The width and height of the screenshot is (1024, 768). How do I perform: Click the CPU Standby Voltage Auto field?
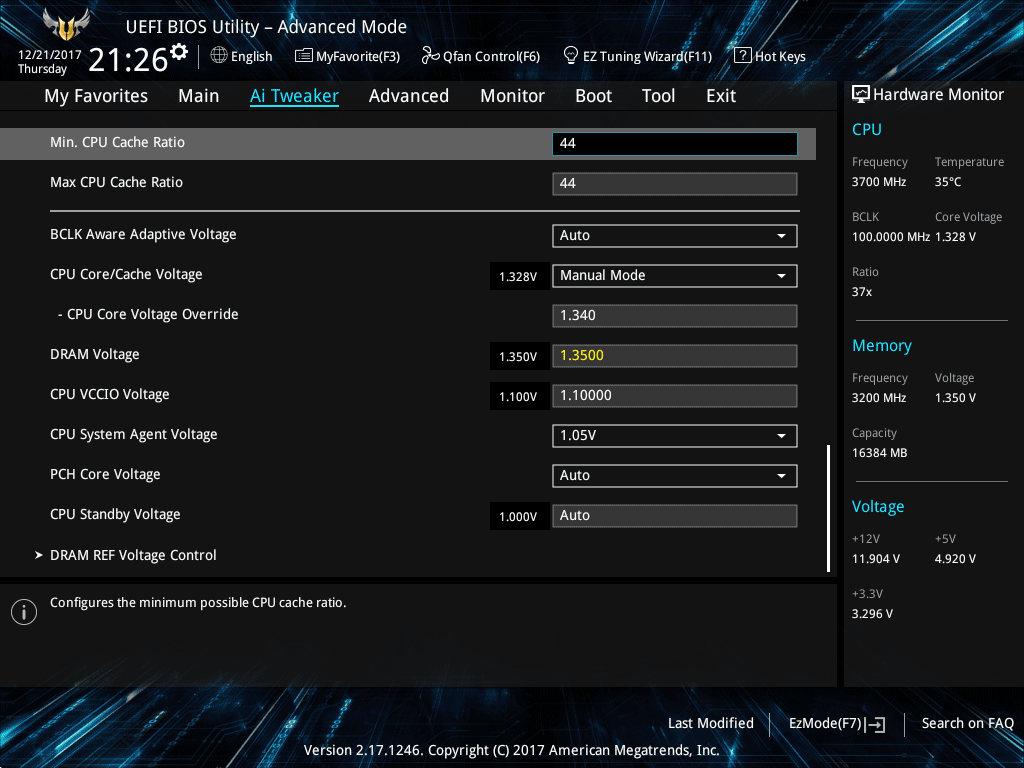[675, 515]
